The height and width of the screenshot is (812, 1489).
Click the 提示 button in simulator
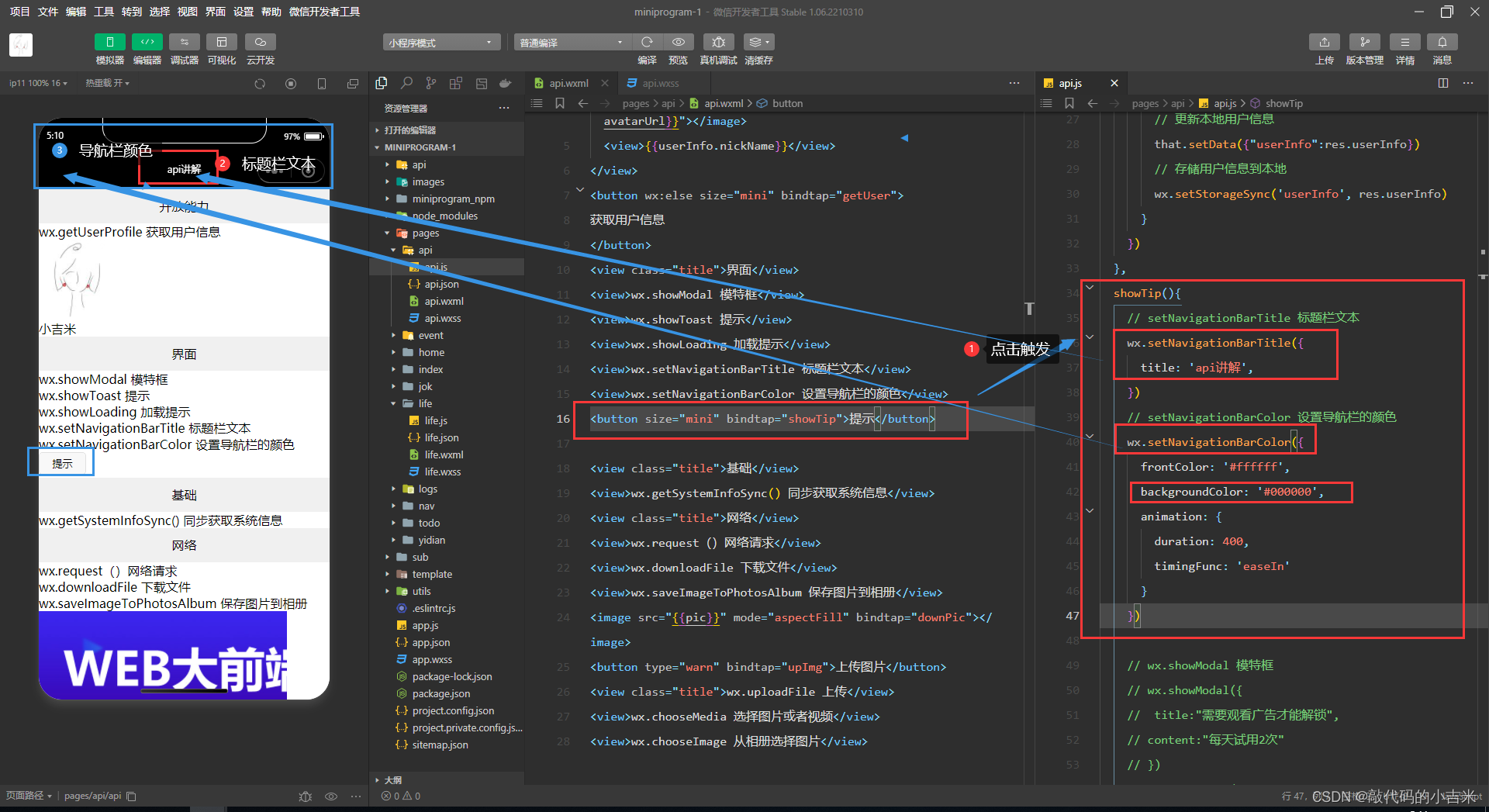pos(62,463)
